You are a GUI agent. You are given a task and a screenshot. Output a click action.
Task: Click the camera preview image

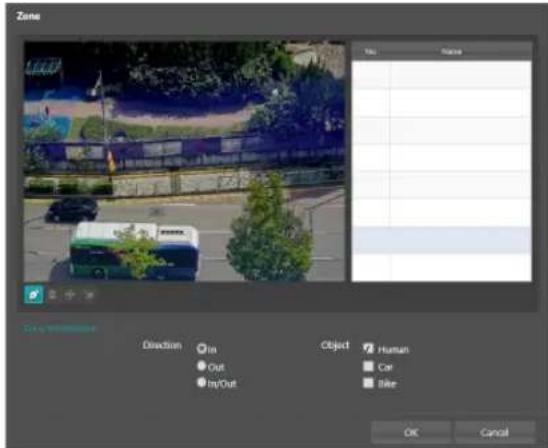(185, 161)
